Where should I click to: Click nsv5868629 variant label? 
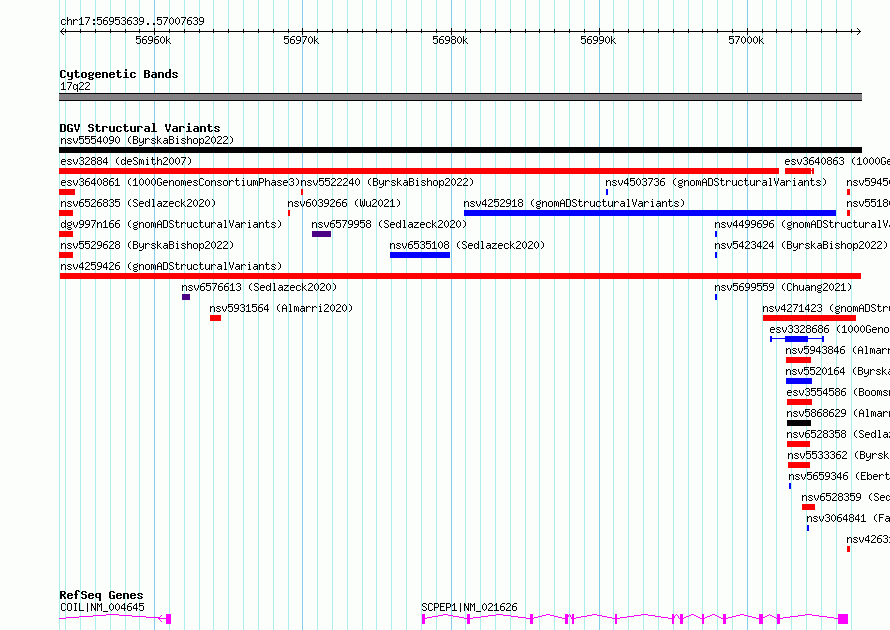click(838, 413)
